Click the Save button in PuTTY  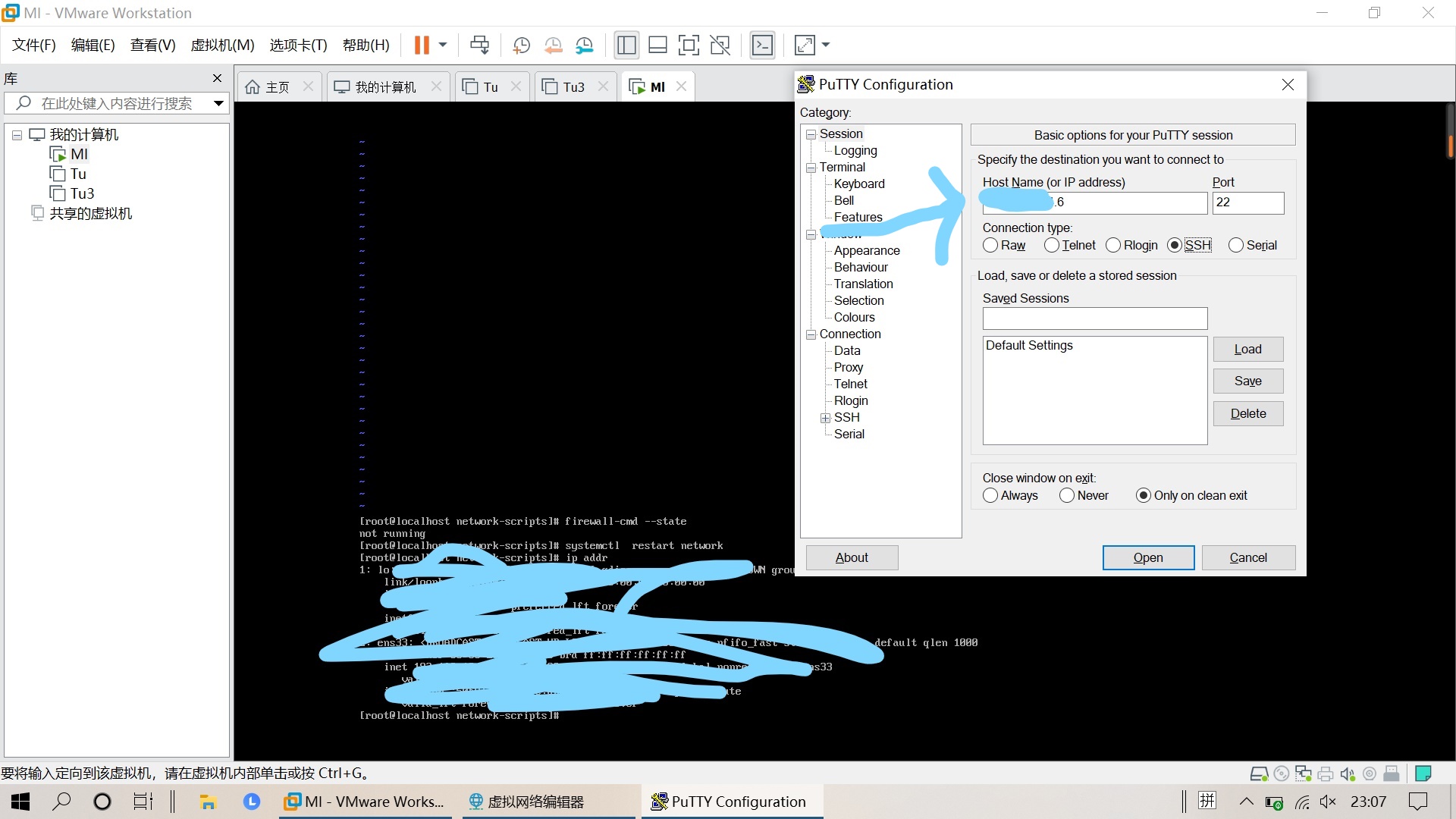[1247, 381]
